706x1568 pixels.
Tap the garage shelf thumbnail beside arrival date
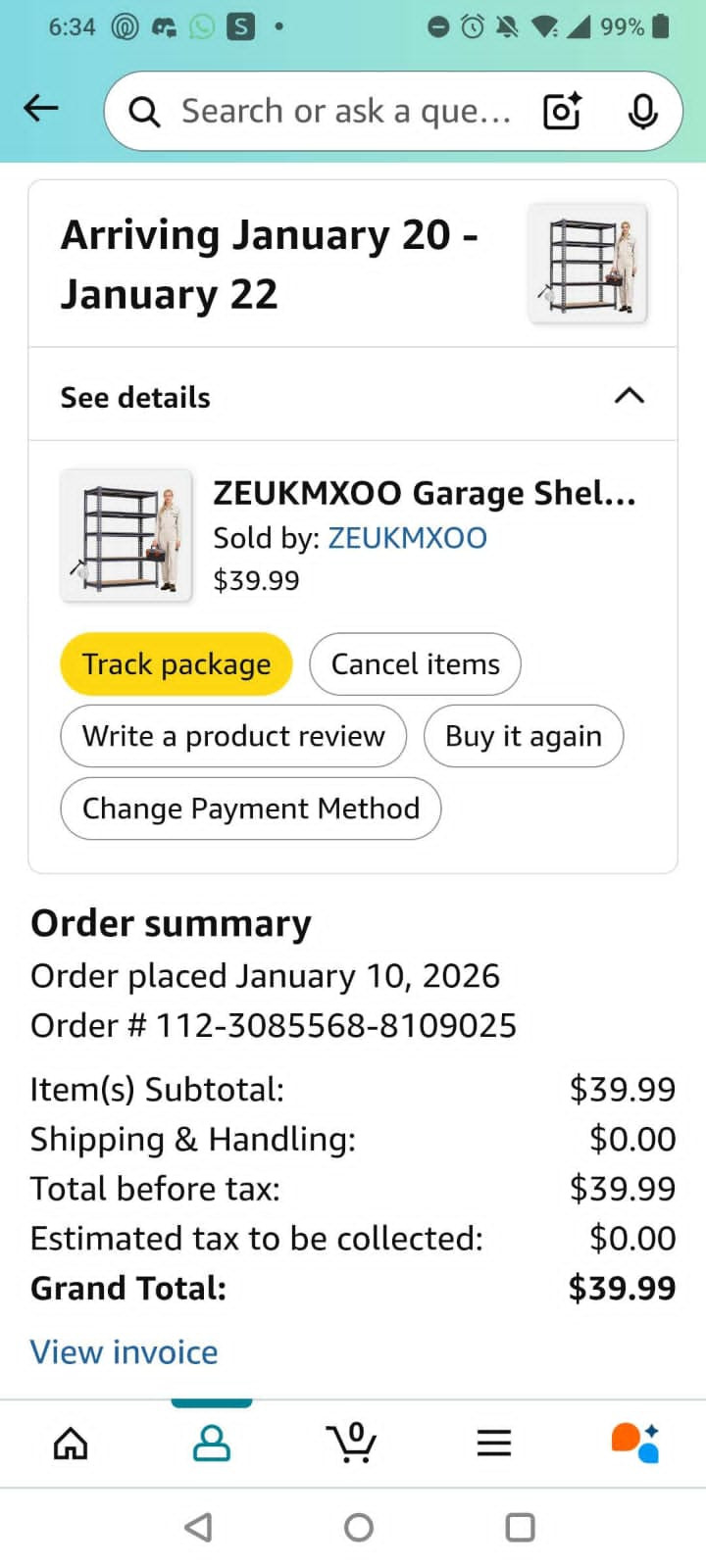click(x=587, y=264)
